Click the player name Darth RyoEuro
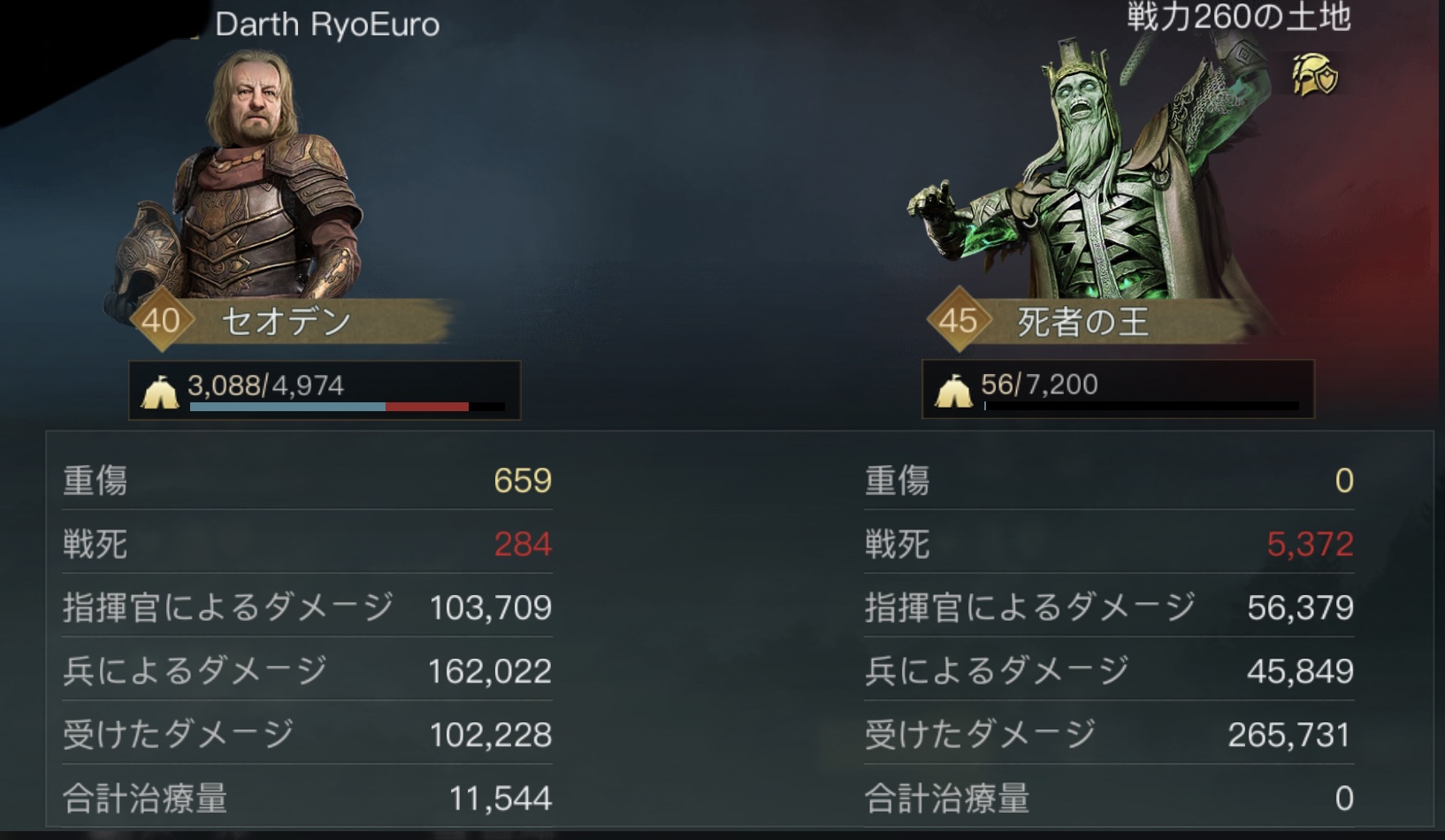Viewport: 1445px width, 840px height. click(327, 25)
